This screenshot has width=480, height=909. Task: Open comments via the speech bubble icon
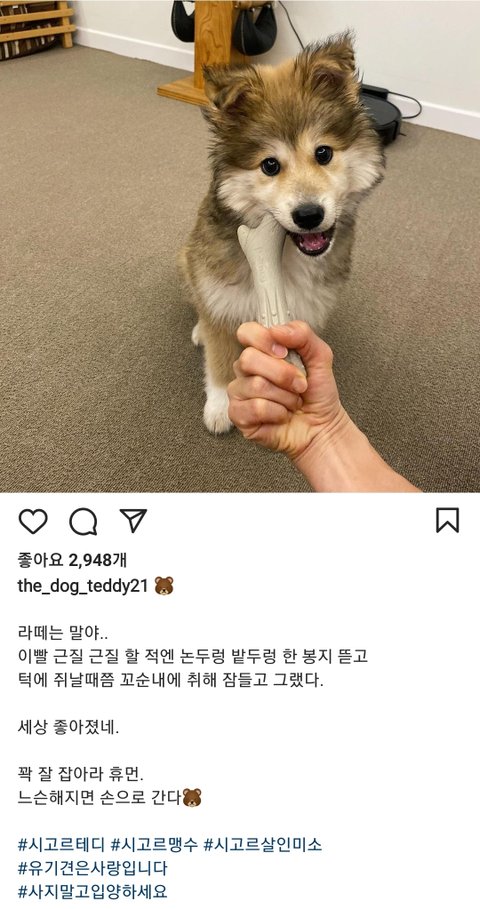click(x=83, y=521)
